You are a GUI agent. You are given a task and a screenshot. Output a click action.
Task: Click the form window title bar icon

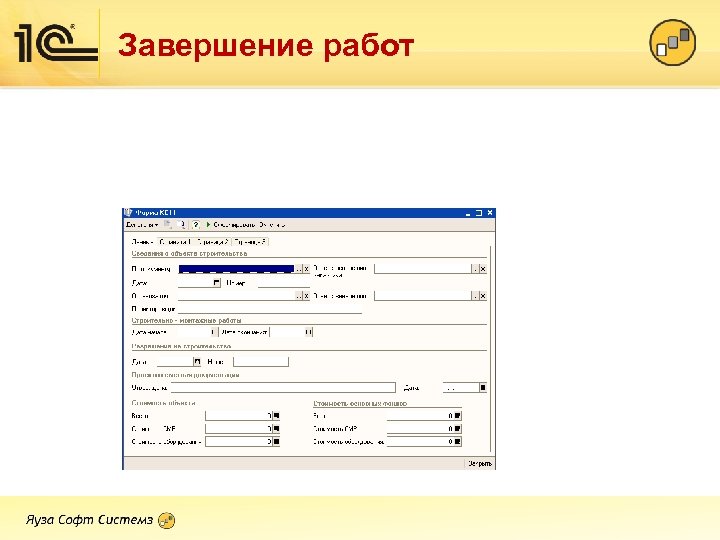128,213
